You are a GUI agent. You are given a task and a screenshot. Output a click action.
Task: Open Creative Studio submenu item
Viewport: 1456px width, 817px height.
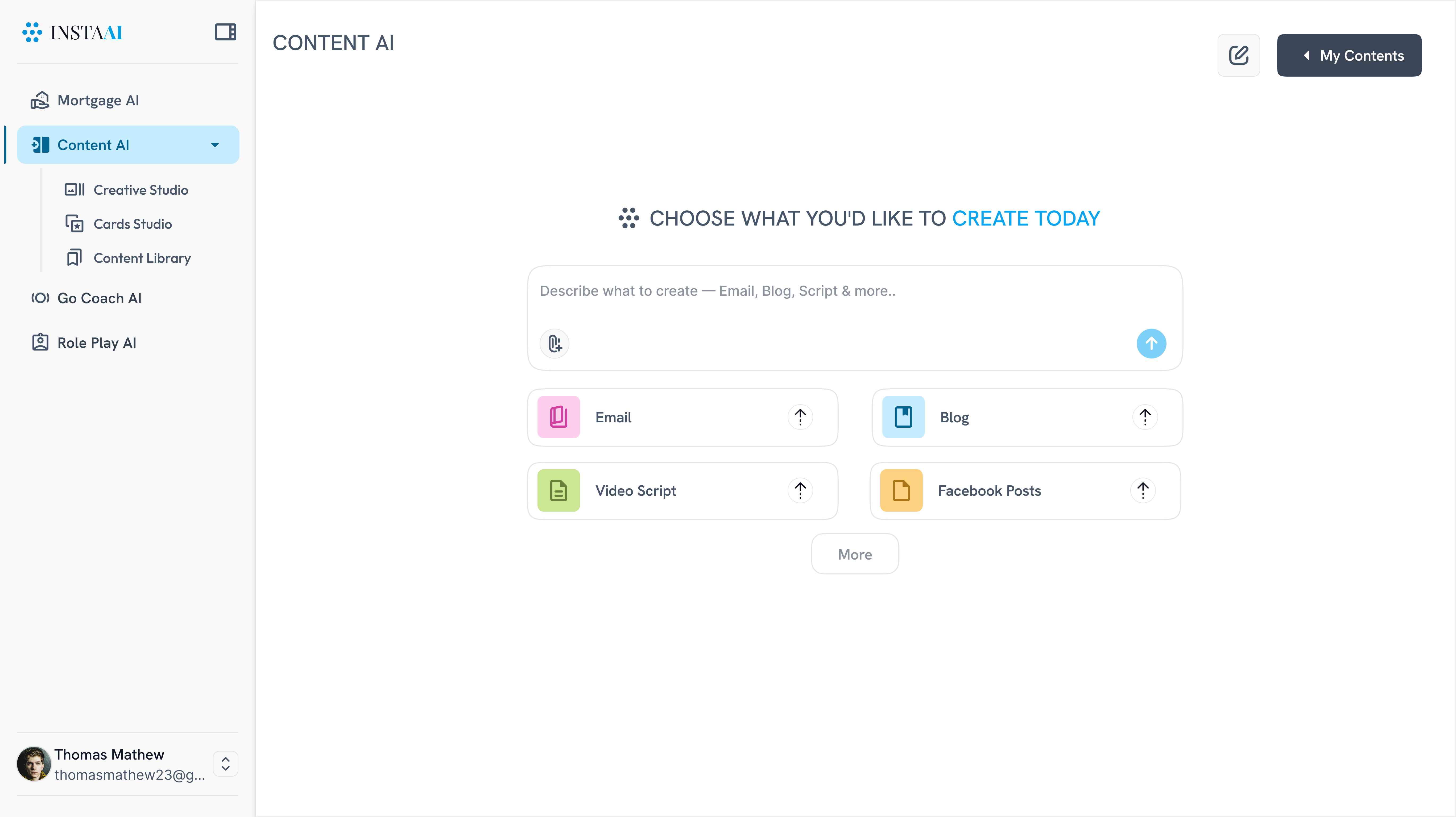(x=140, y=190)
